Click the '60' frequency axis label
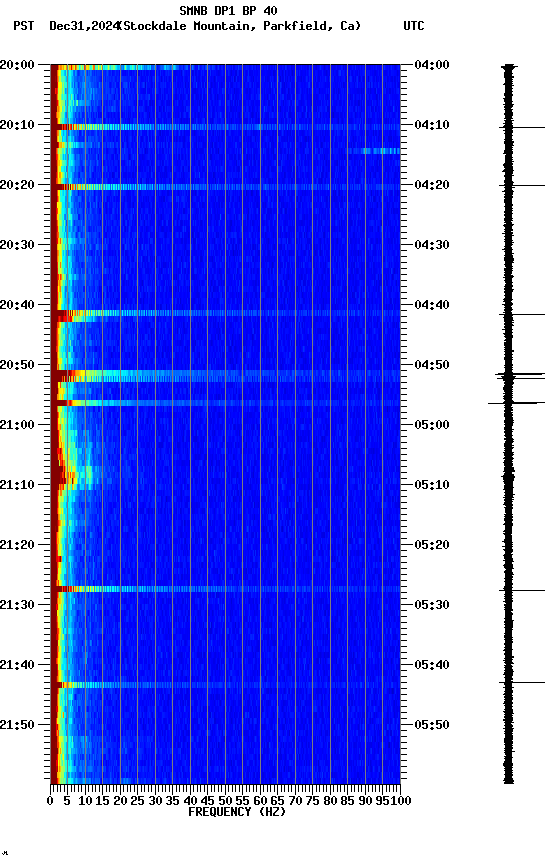 click(x=260, y=801)
